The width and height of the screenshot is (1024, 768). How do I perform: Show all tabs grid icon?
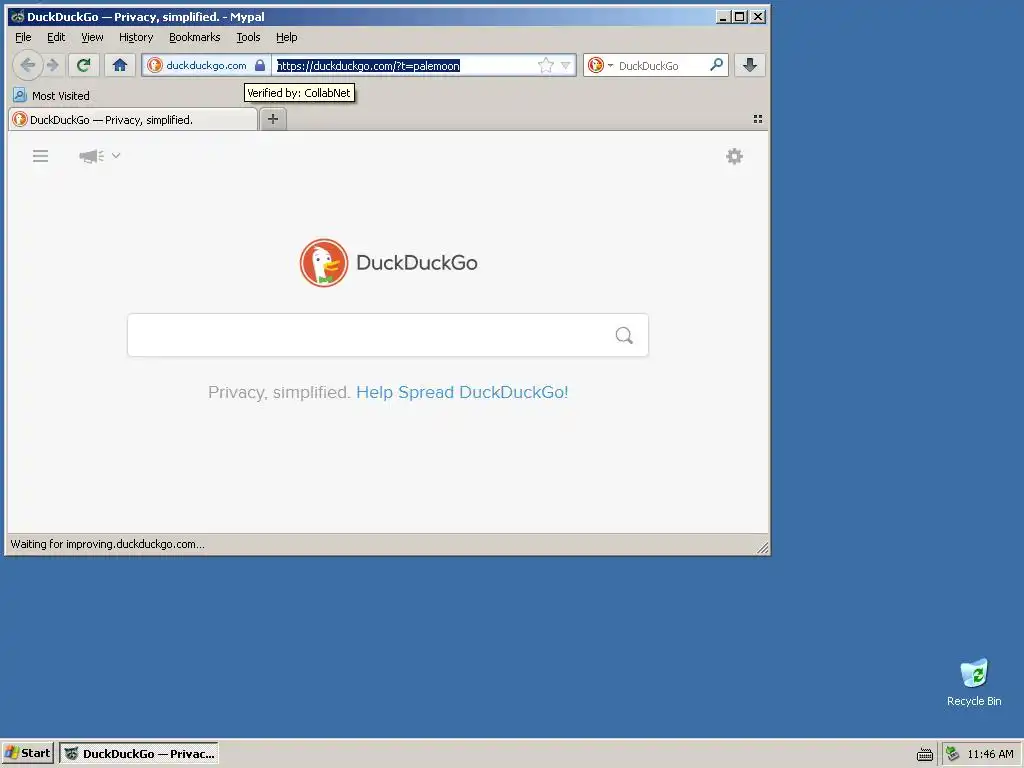758,119
